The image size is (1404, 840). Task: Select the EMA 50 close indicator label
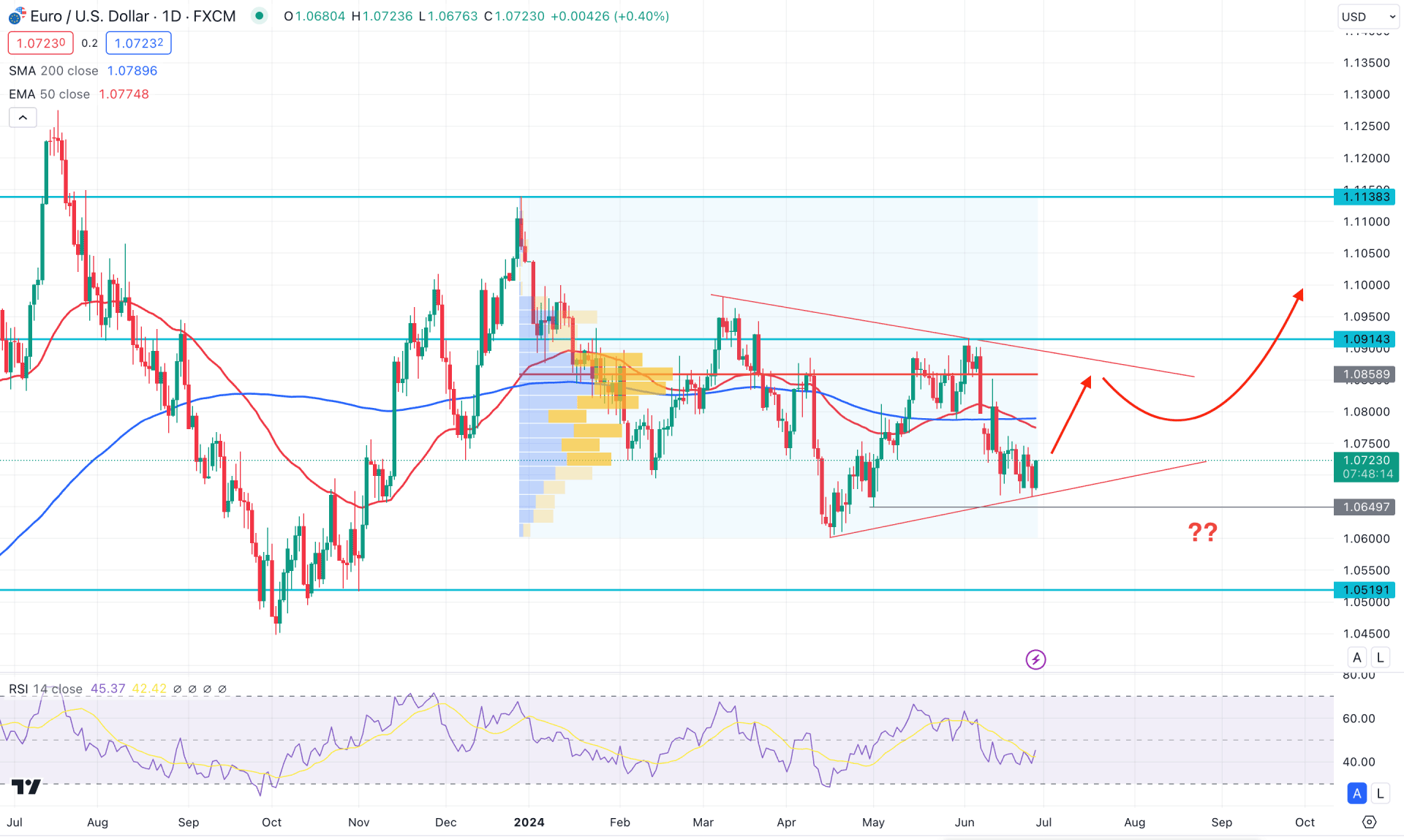49,94
